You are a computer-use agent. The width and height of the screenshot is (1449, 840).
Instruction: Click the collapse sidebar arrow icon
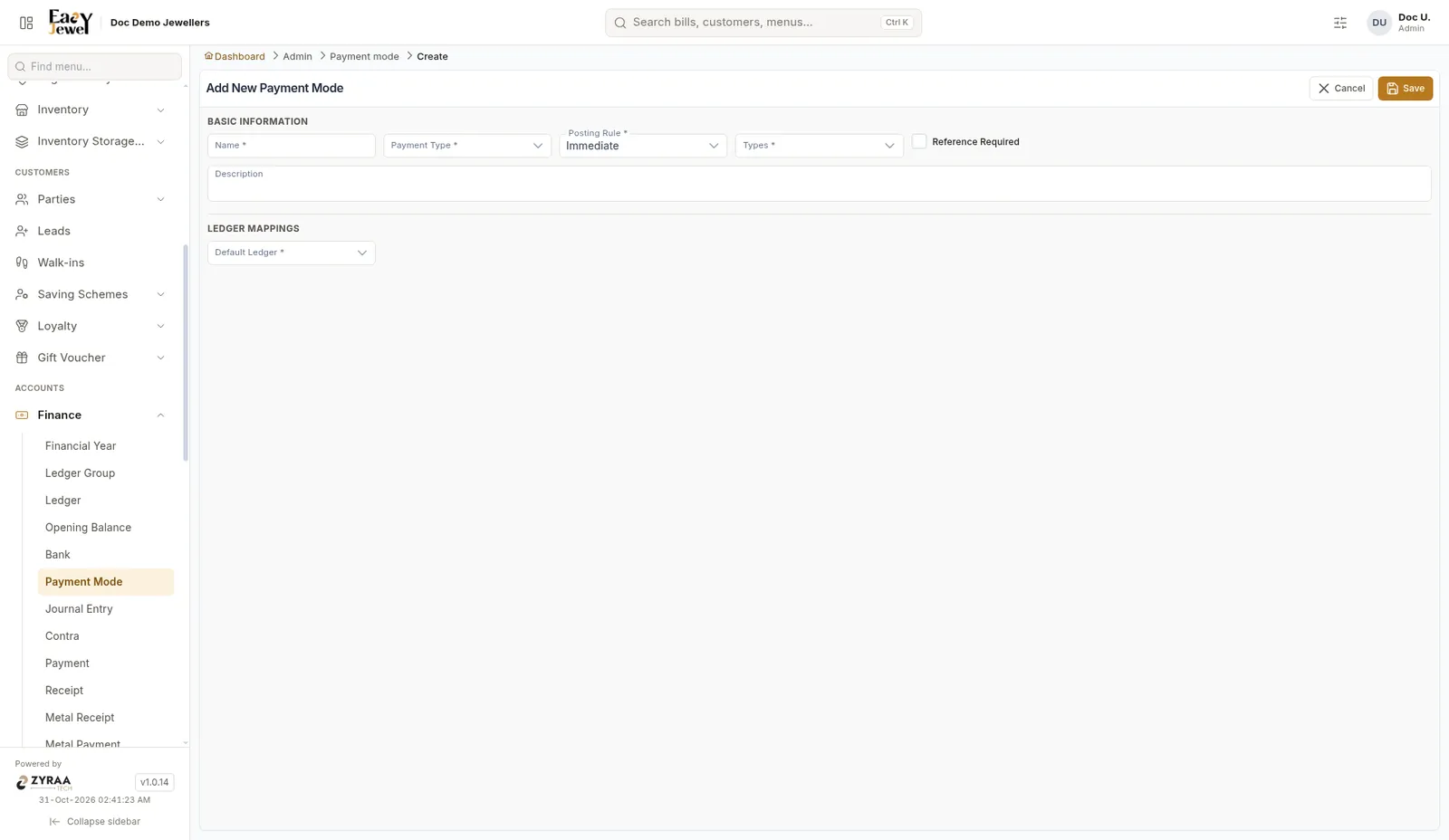[54, 822]
